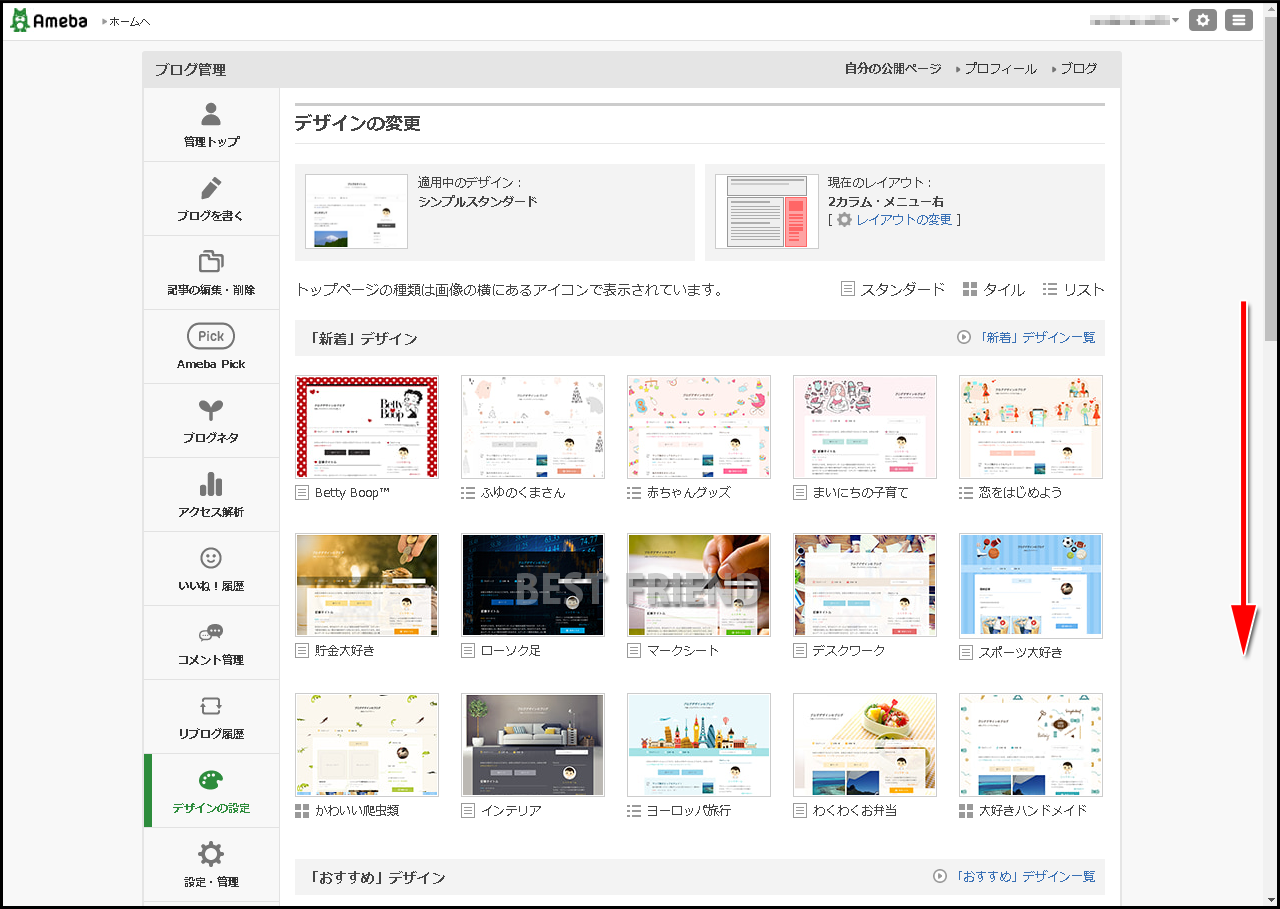Select the 大好きハンドメイド design thumbnail
The height and width of the screenshot is (909, 1280).
click(x=1031, y=745)
